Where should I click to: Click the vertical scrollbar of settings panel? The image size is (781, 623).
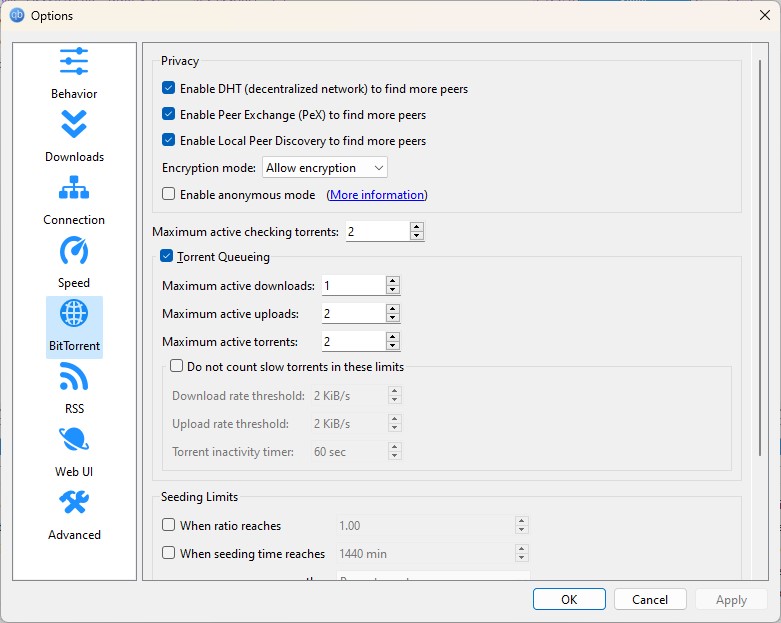click(x=760, y=257)
